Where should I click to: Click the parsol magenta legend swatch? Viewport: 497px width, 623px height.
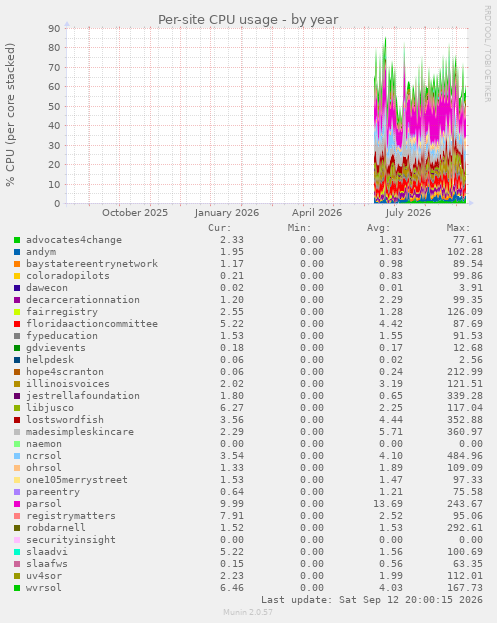(x=17, y=504)
